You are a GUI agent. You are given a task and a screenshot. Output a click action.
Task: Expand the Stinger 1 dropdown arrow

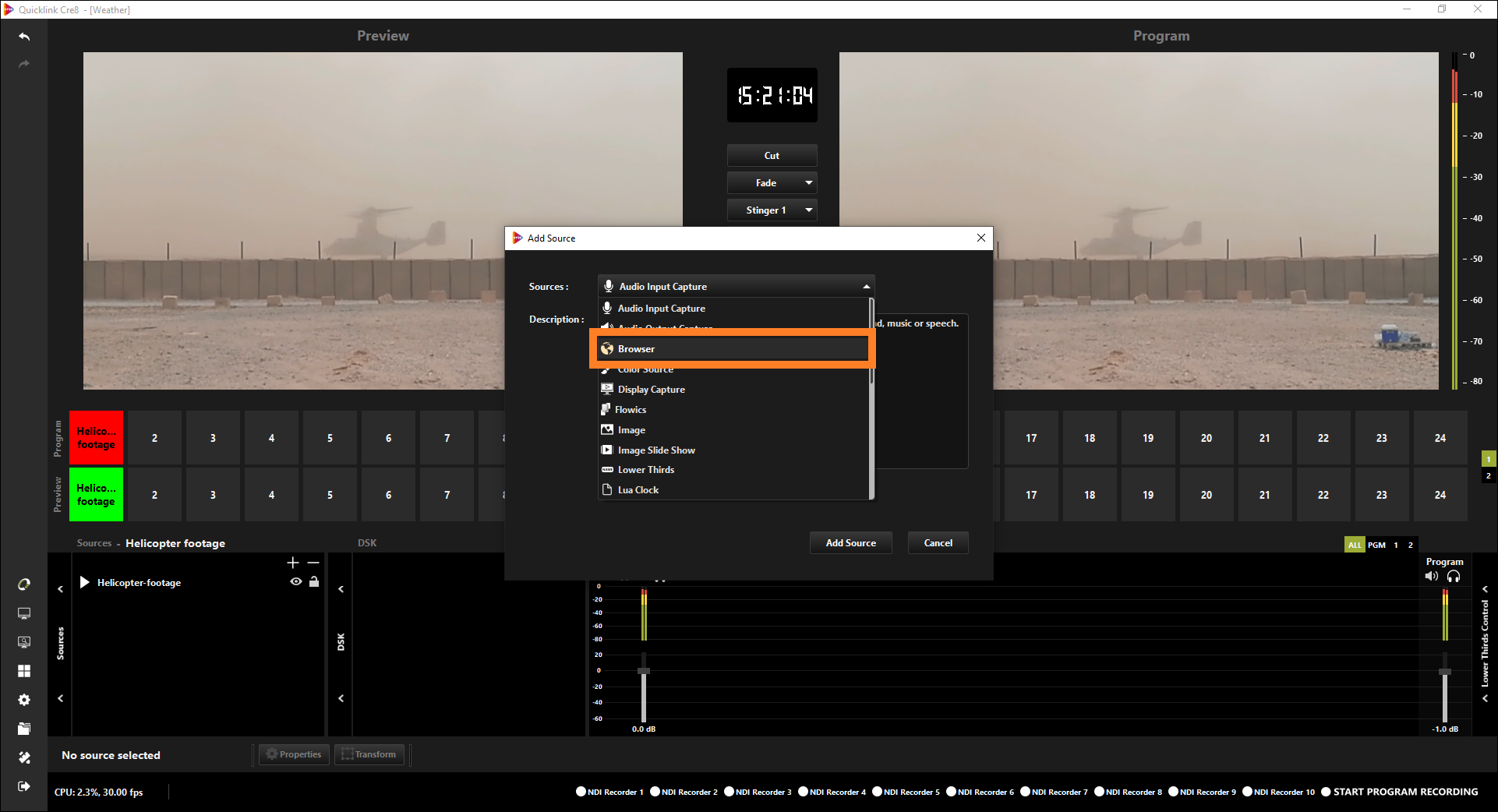point(809,210)
